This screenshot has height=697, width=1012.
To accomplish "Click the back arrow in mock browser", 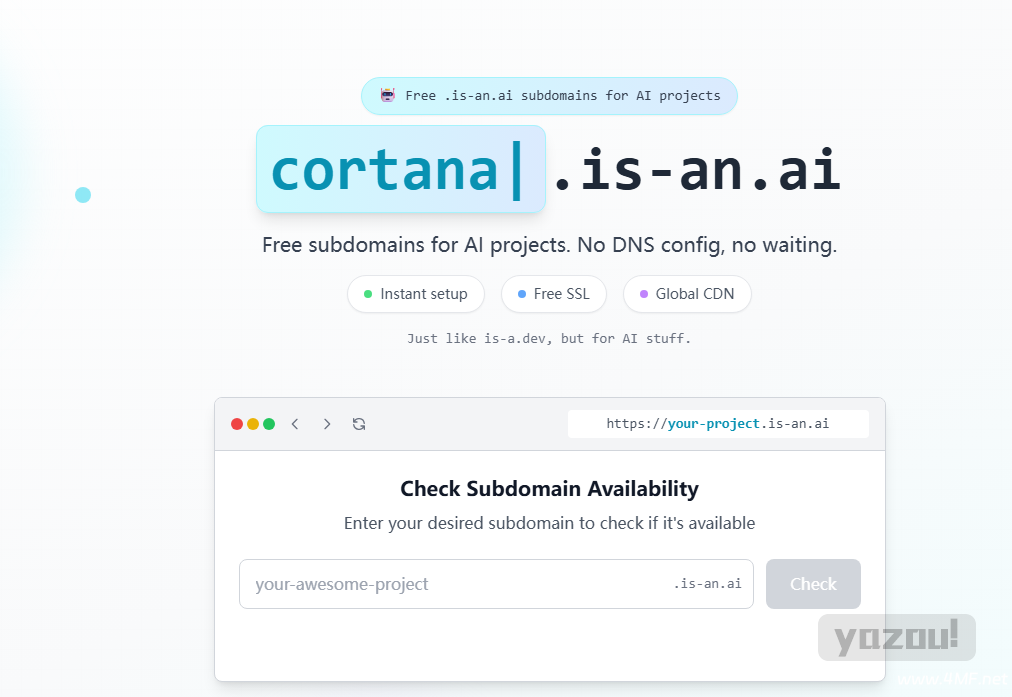I will pos(295,424).
